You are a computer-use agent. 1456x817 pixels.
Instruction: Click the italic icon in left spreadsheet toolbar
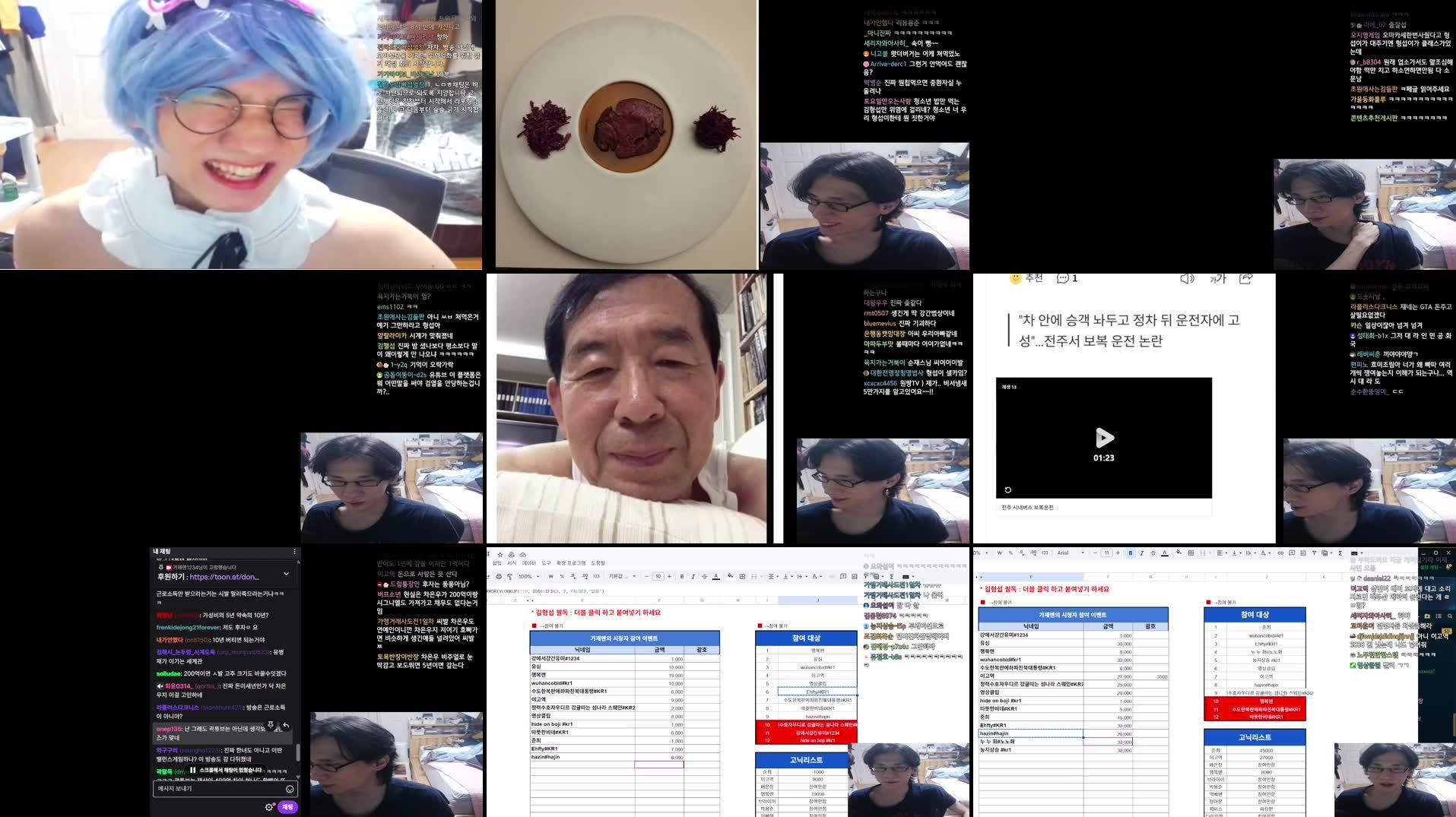pyautogui.click(x=693, y=577)
